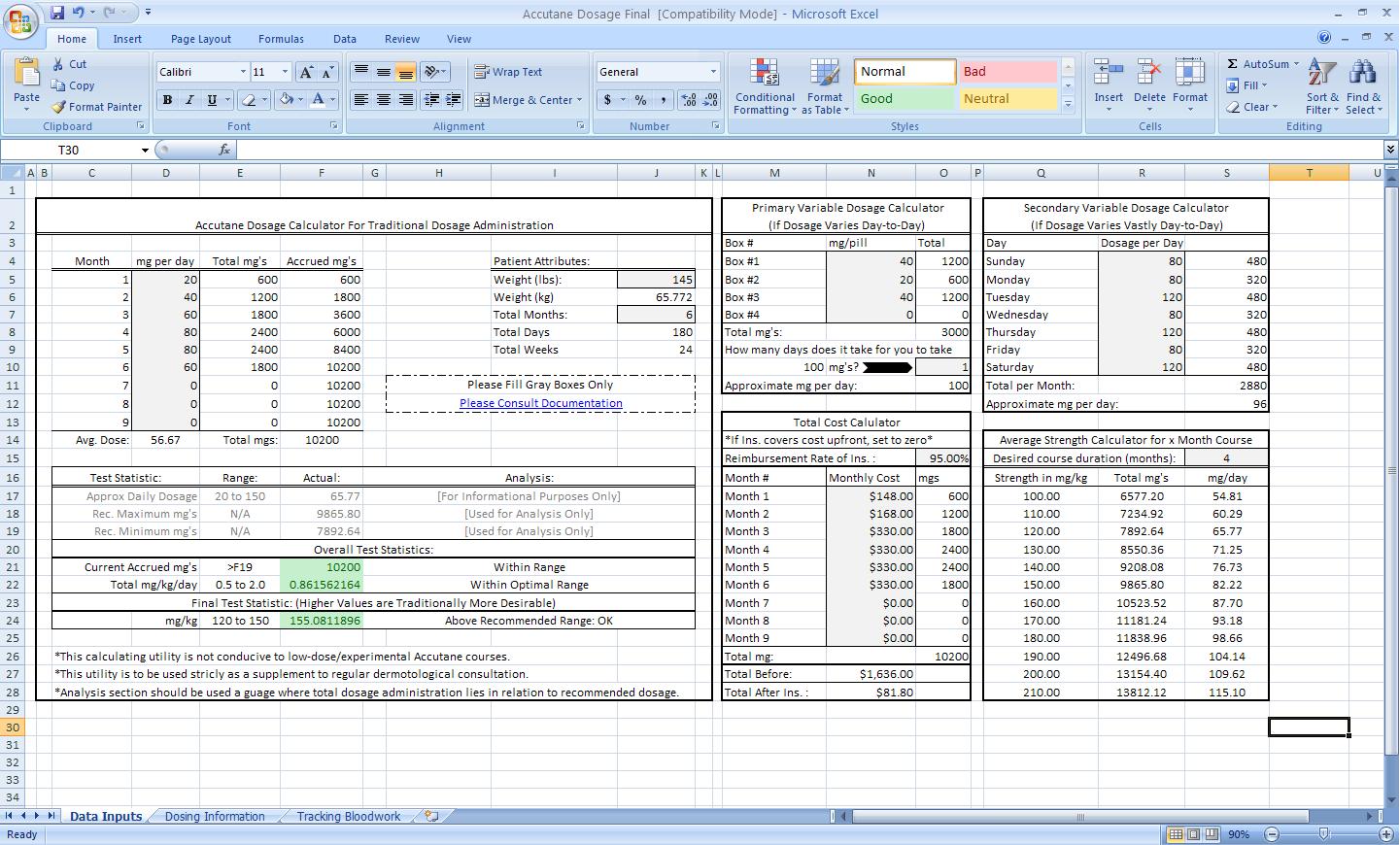Open Find & Select
This screenshot has width=1400, height=845.
point(1363,85)
